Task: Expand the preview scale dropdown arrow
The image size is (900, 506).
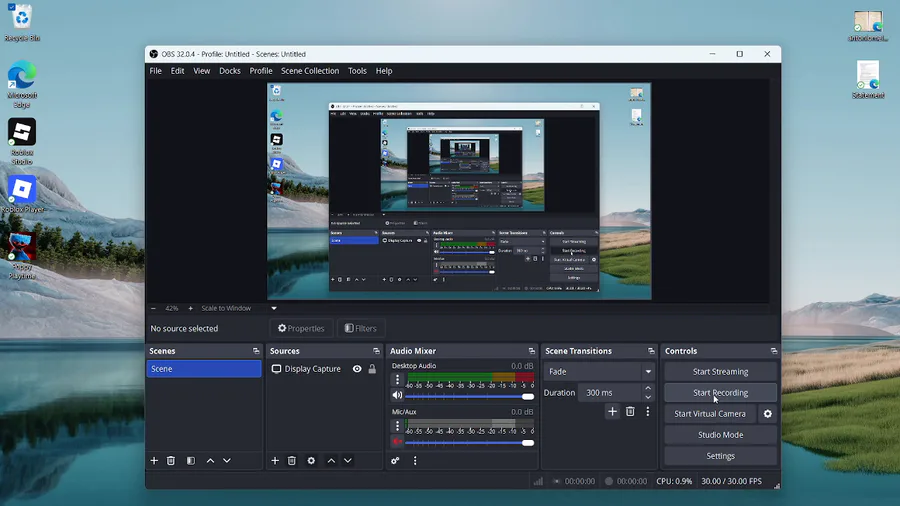Action: coord(274,308)
